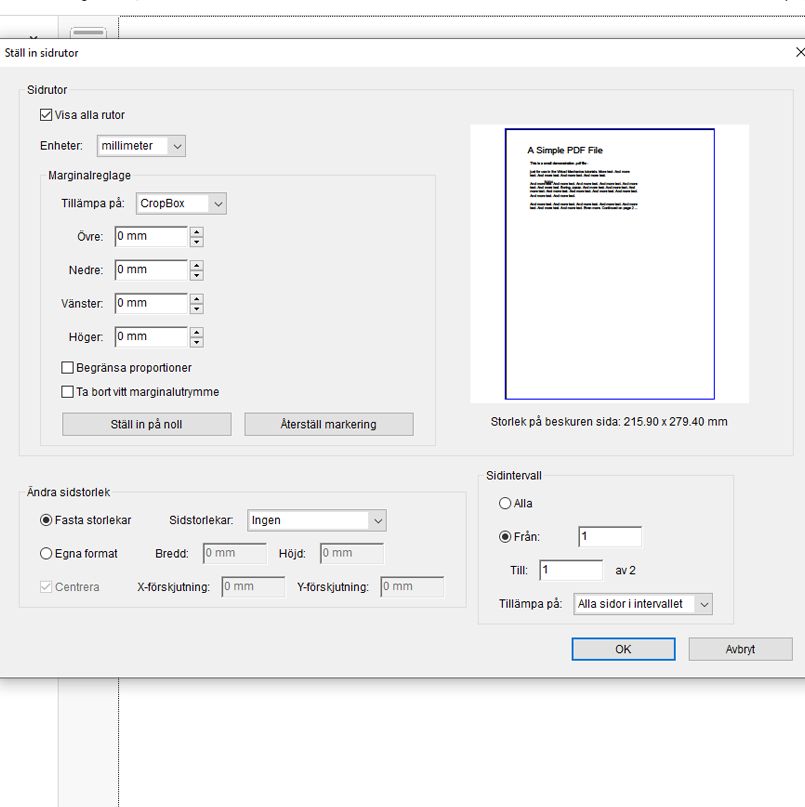Confirm changes with OK
The image size is (805, 807).
click(x=622, y=648)
